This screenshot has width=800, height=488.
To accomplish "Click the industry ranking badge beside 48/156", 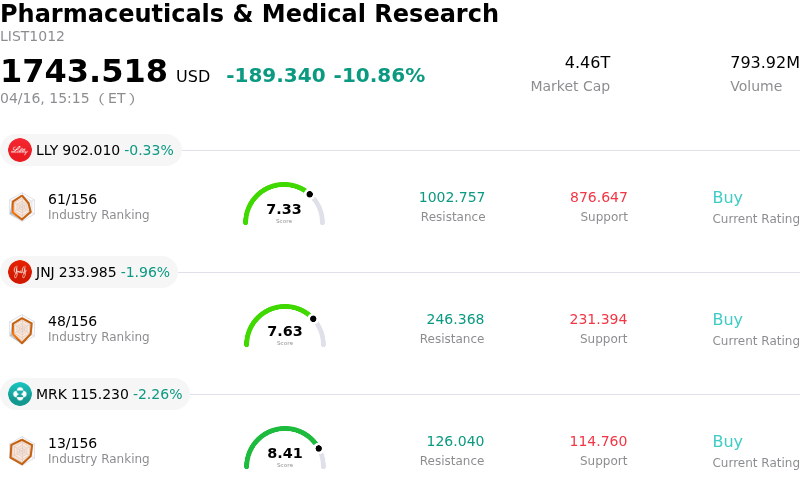I will click(21, 329).
